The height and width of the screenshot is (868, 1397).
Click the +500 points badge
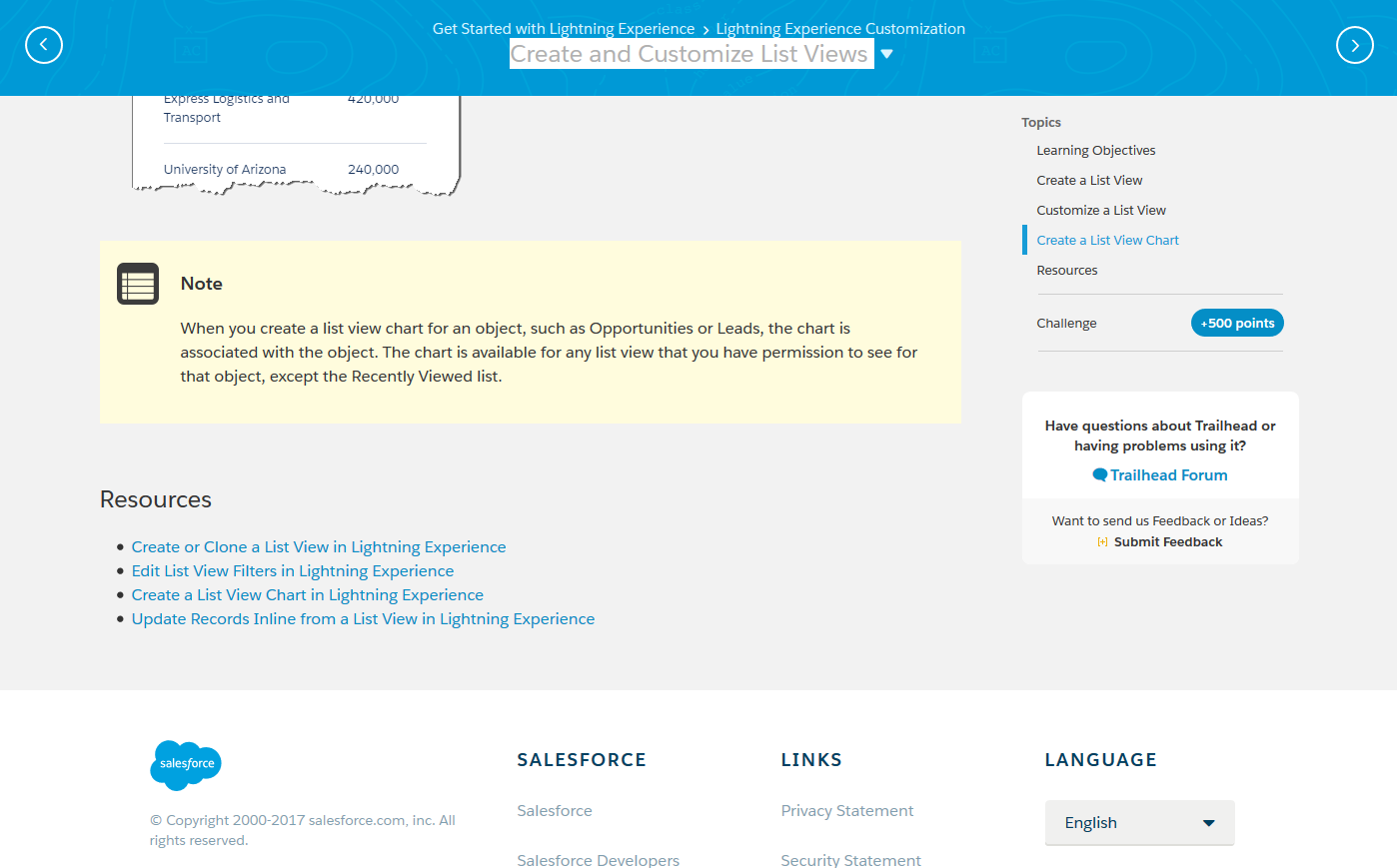point(1237,324)
